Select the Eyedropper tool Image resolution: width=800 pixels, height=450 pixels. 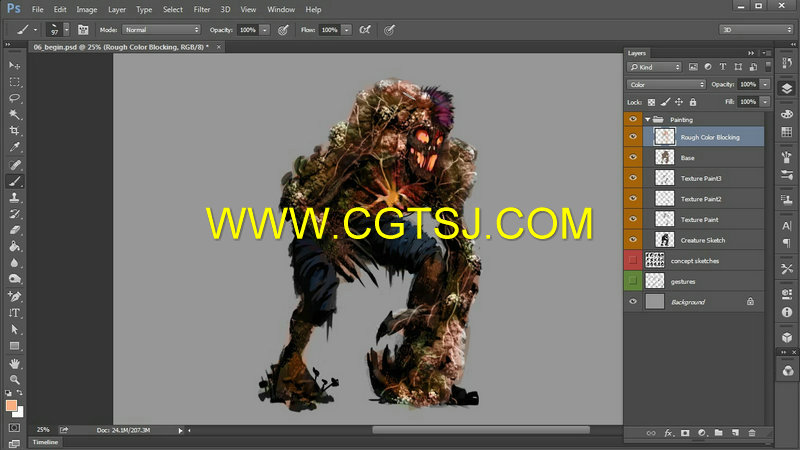point(14,147)
